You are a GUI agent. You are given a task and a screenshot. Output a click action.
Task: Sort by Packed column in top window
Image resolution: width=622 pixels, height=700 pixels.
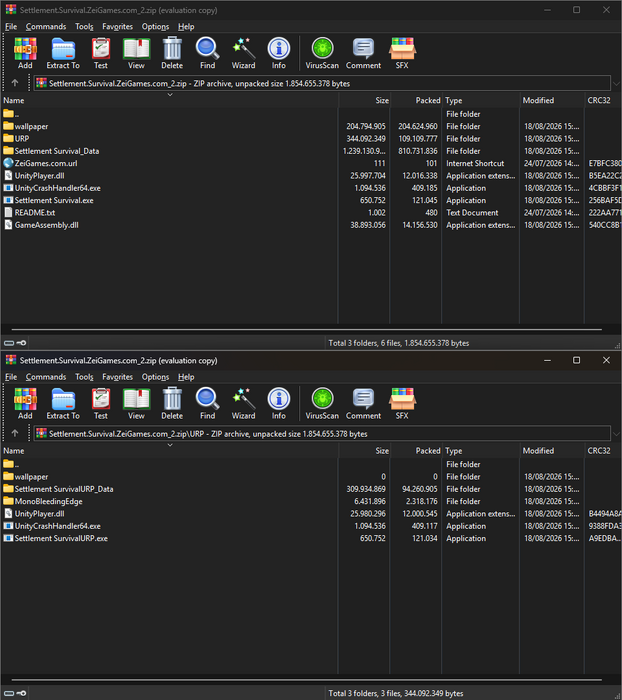tap(416, 100)
